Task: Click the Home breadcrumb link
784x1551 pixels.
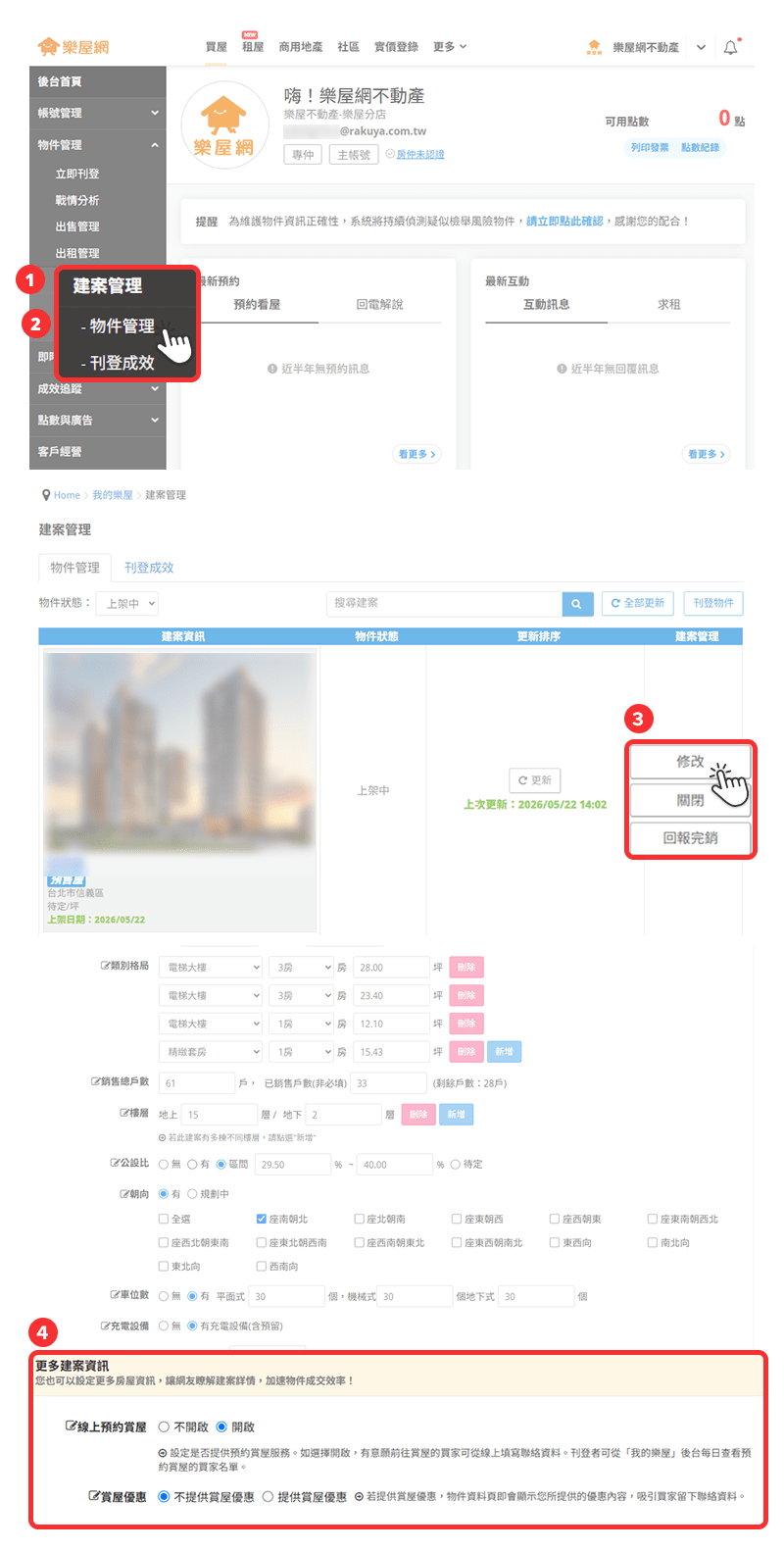Action: [x=67, y=495]
